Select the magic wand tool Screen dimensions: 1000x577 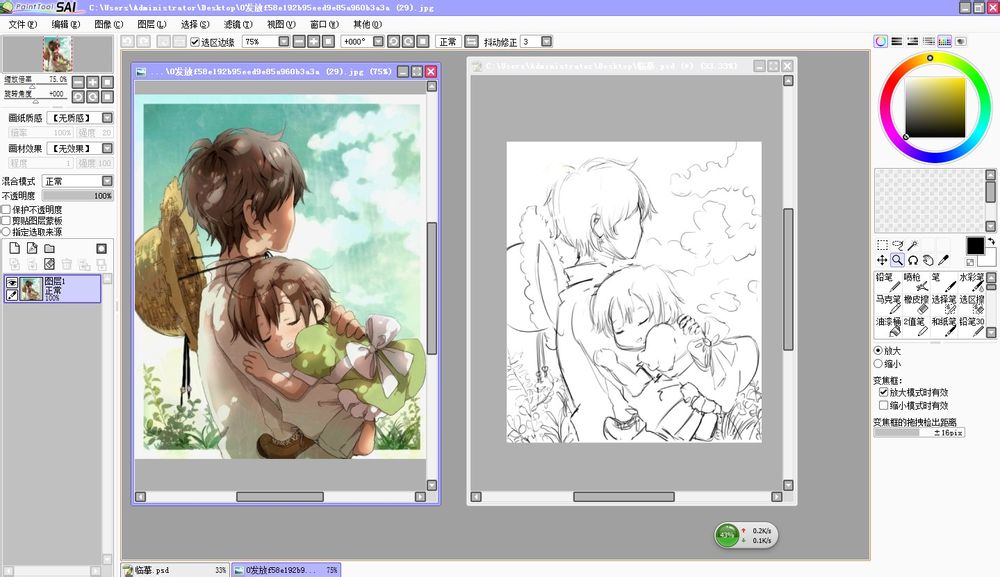pos(913,245)
